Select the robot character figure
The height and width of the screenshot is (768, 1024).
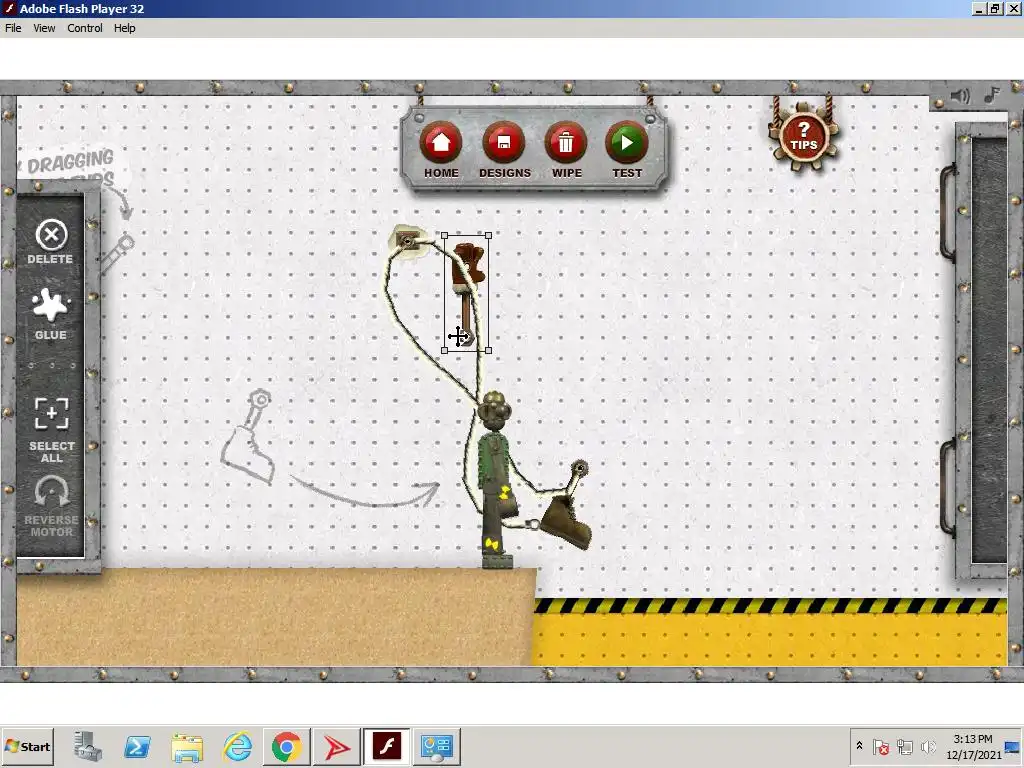click(x=495, y=480)
